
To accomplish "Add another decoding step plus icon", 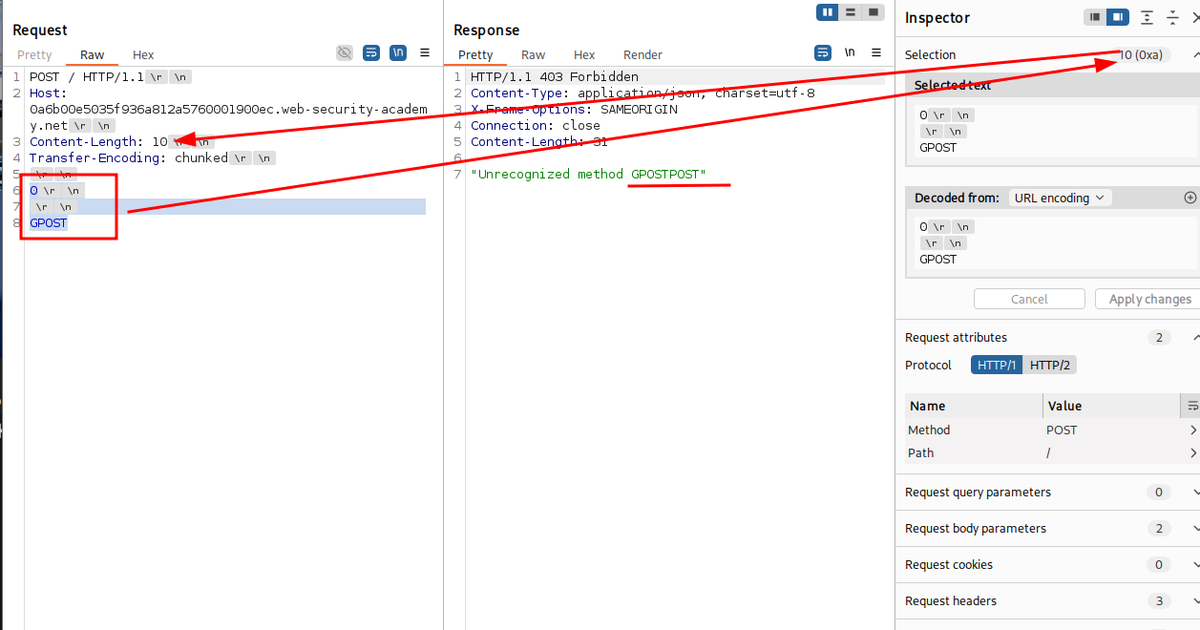I will click(1189, 198).
